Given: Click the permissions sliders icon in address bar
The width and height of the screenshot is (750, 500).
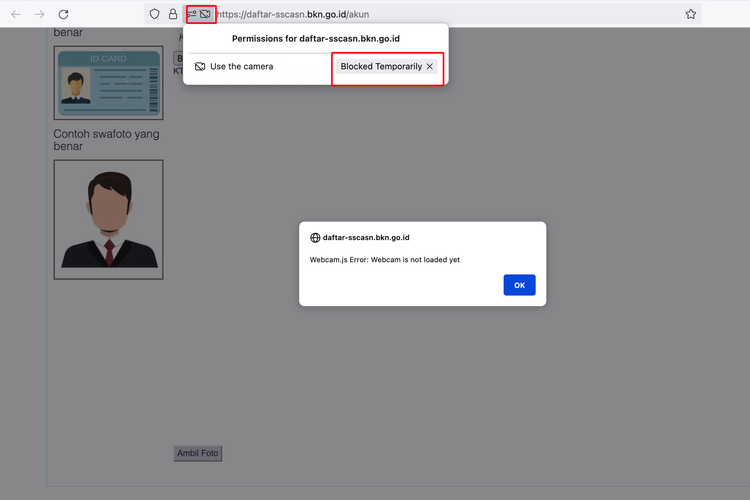Looking at the screenshot, I should pos(191,14).
